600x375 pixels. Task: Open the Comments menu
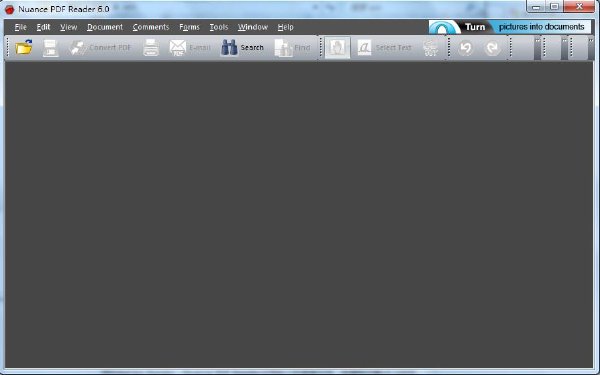151,27
